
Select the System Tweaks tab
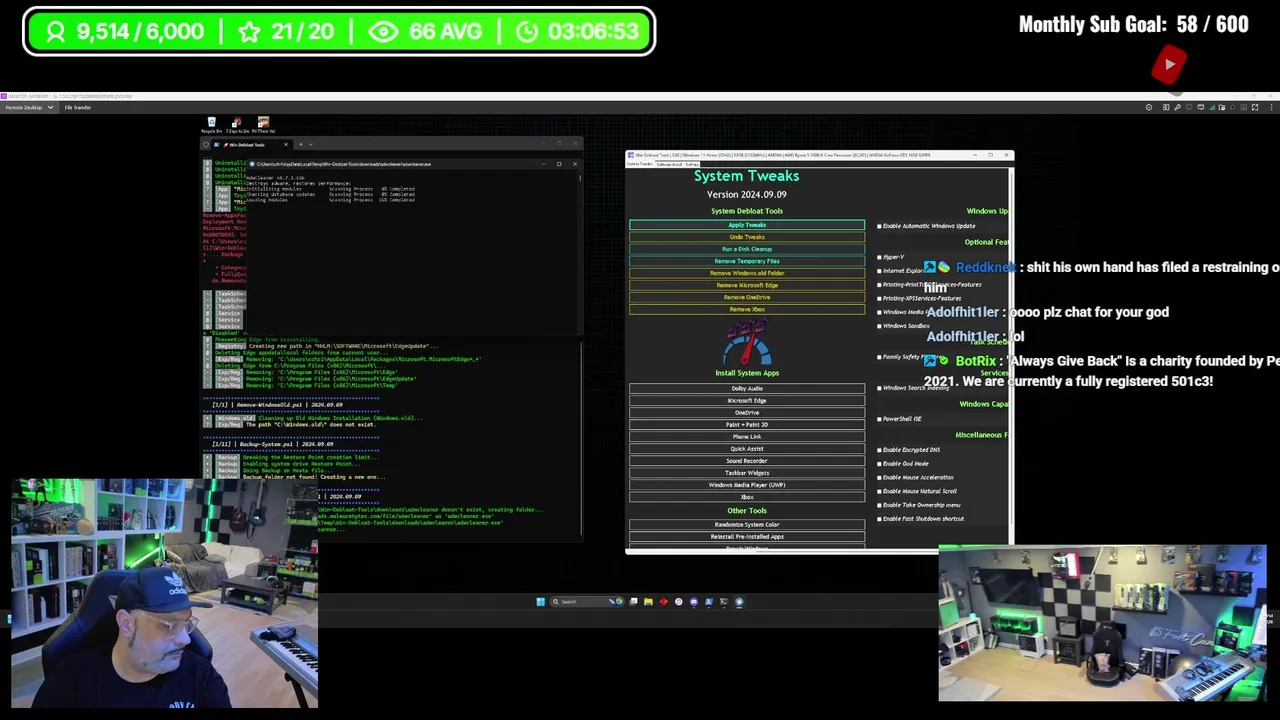pos(640,164)
